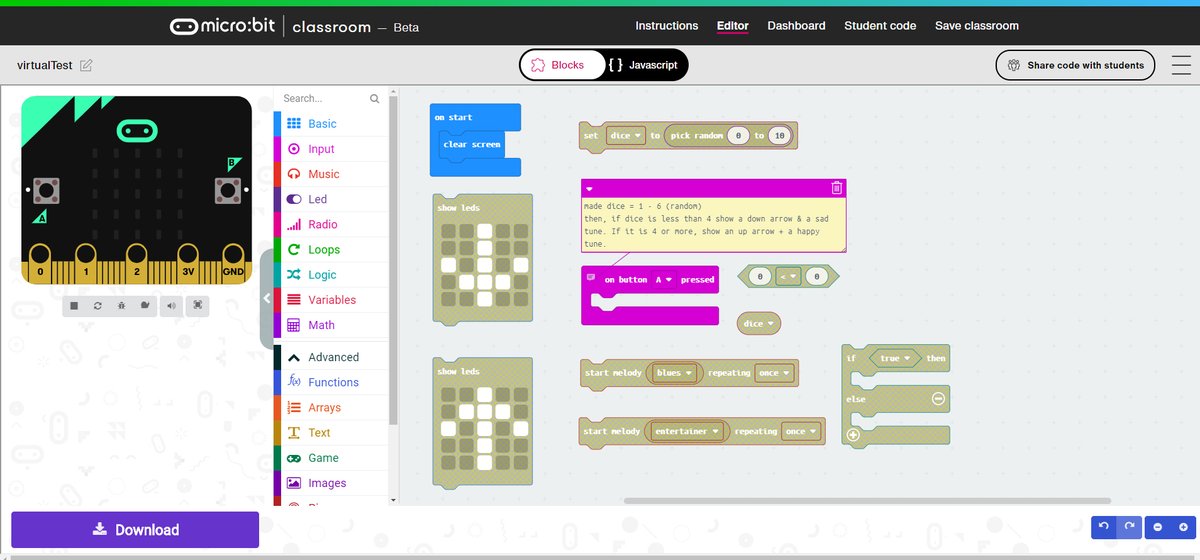This screenshot has height=560, width=1200.
Task: Open the Led blocks category
Action: coord(330,199)
